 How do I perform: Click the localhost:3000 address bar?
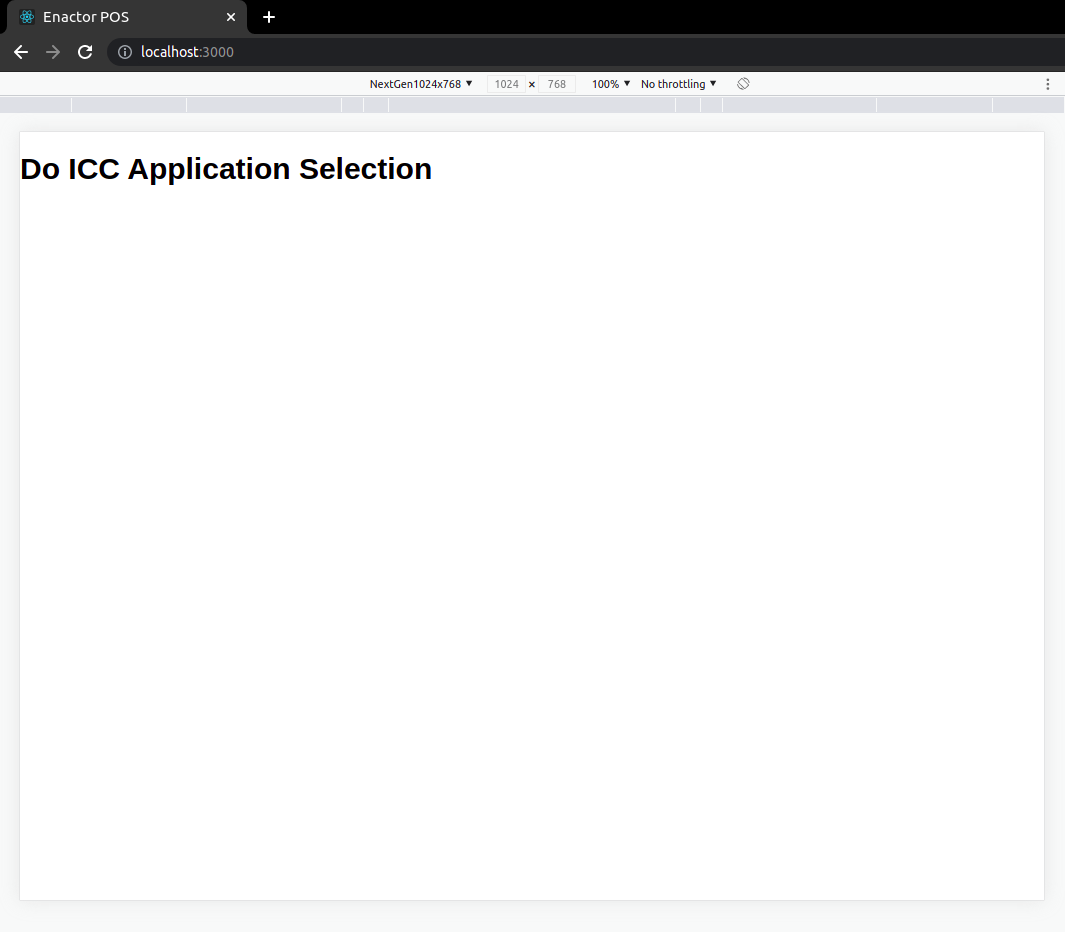tap(584, 52)
